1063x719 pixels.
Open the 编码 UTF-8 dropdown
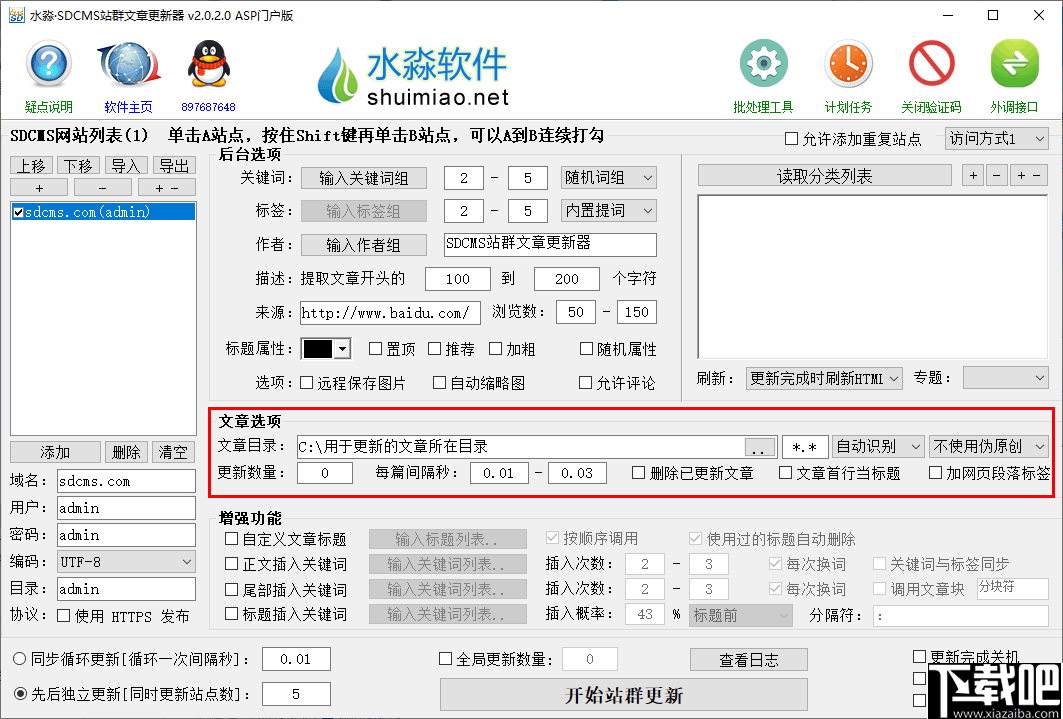coord(125,562)
